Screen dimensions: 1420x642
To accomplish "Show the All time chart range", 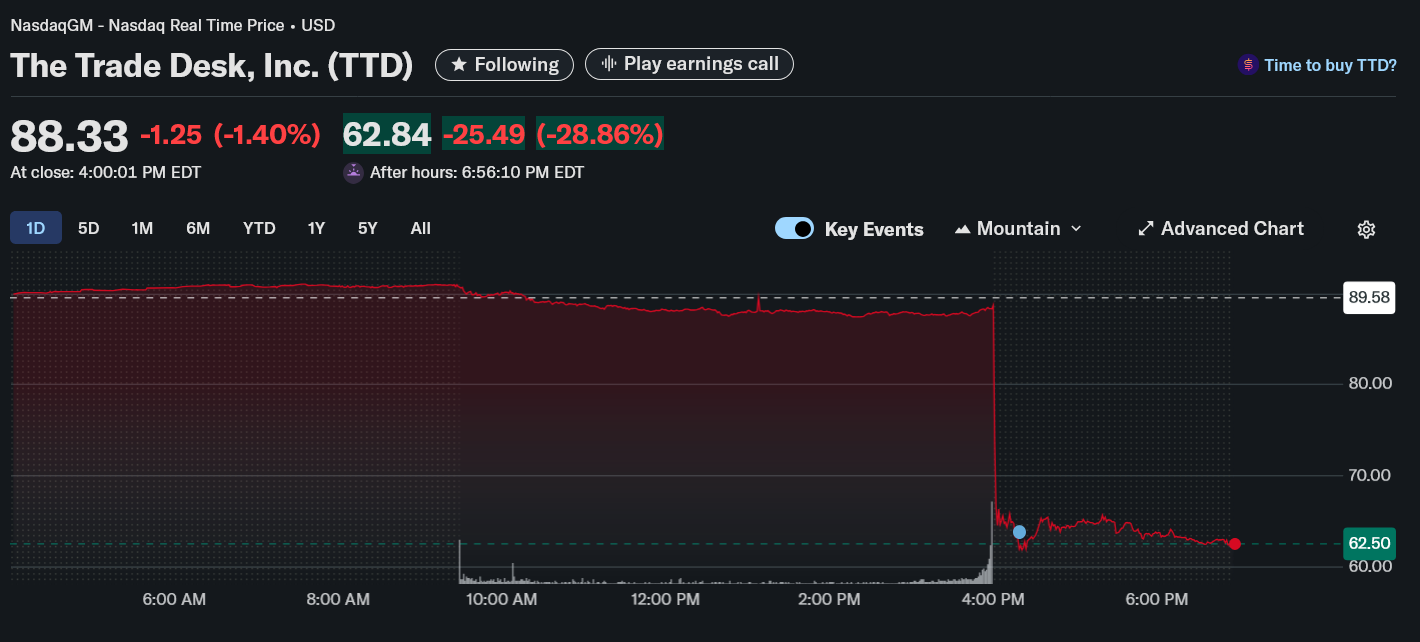I will [421, 228].
